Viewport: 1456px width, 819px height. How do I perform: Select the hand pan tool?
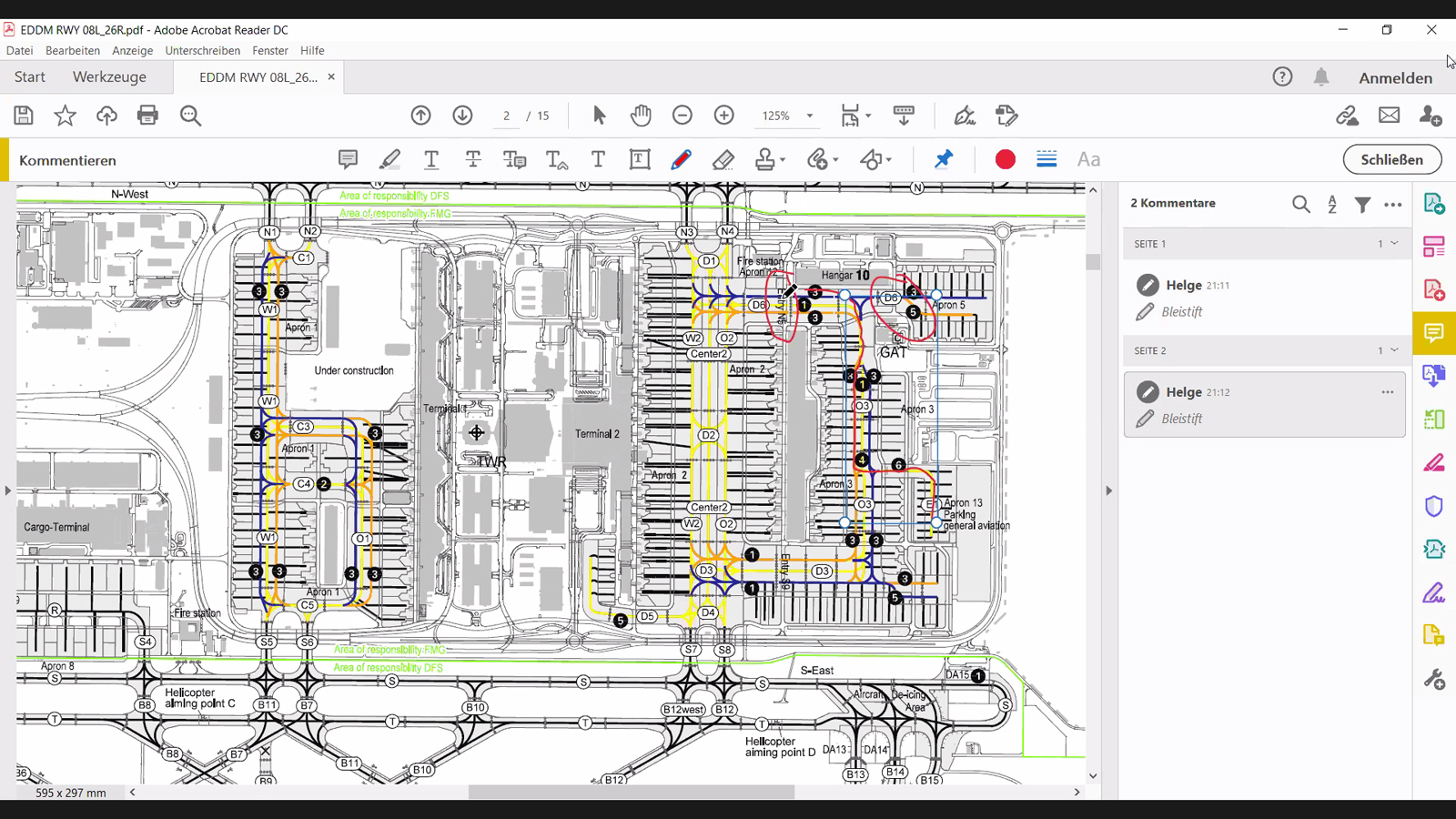point(641,116)
